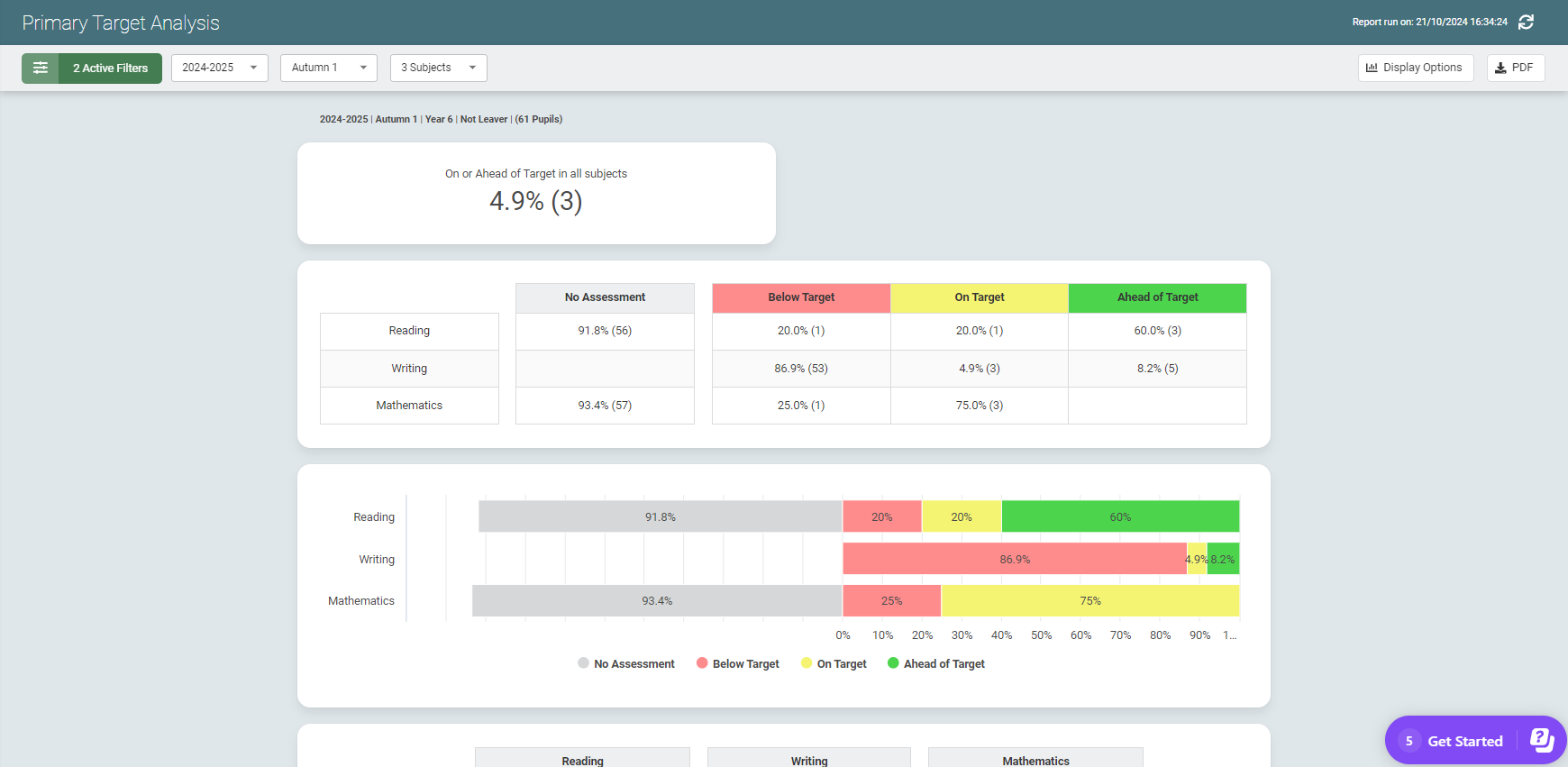Toggle the Below Target legend series

coord(738,664)
